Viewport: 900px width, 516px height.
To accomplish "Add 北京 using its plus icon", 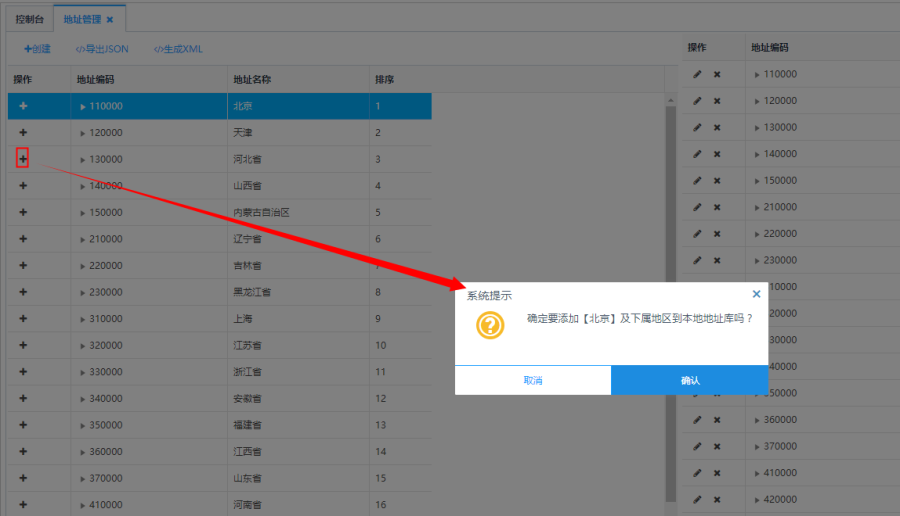I will click(23, 106).
